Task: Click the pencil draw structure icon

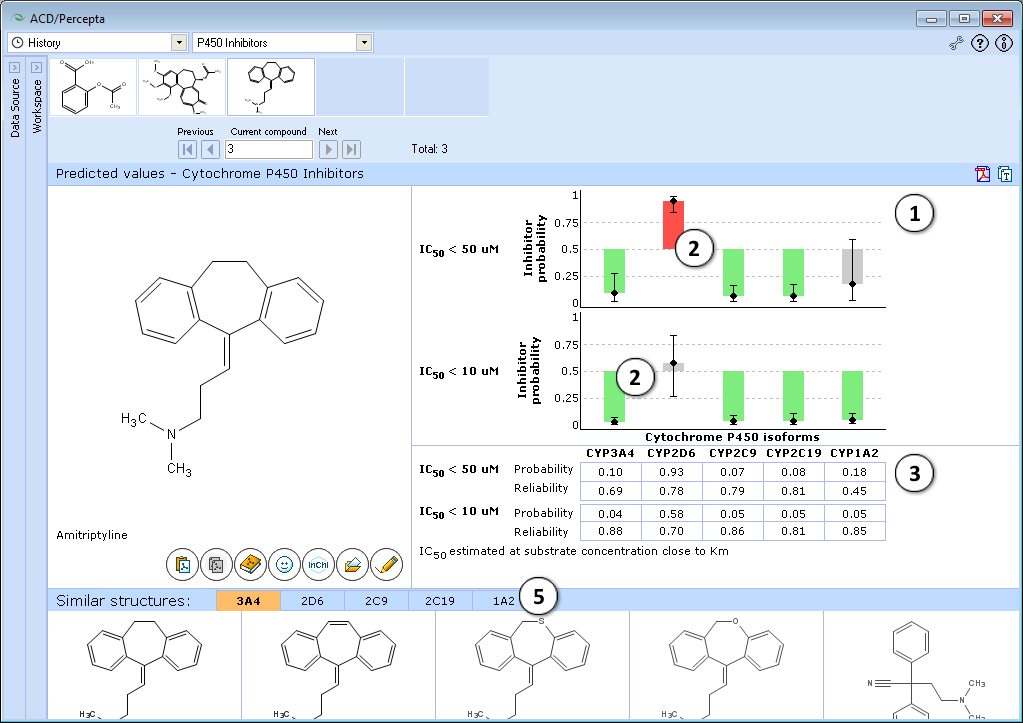Action: point(386,564)
